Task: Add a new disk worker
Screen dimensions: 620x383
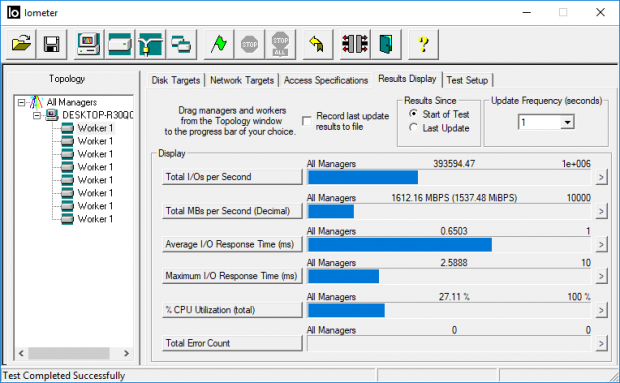Action: (x=119, y=44)
